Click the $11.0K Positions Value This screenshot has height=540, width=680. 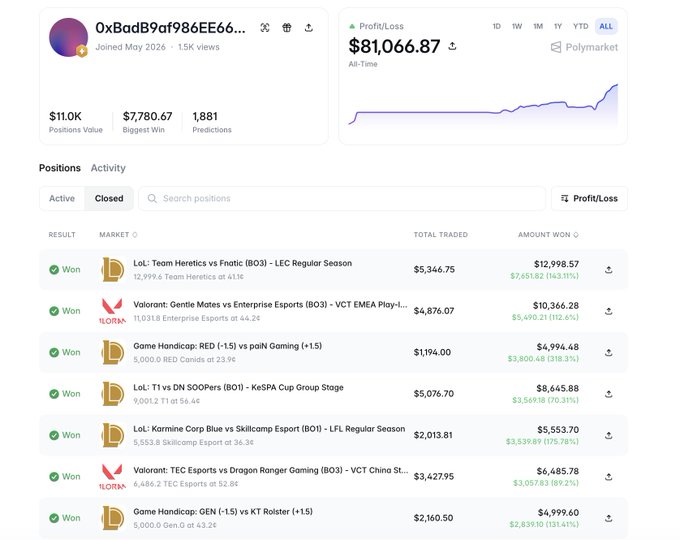coord(65,116)
